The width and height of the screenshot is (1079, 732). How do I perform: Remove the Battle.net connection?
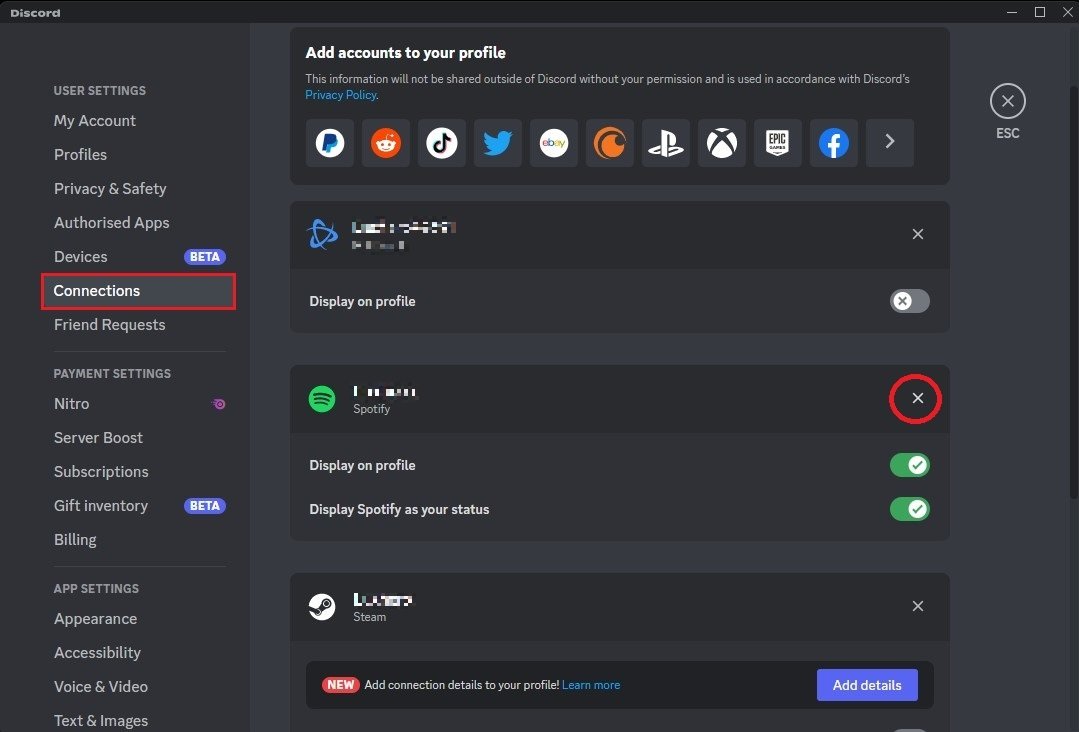pos(918,234)
